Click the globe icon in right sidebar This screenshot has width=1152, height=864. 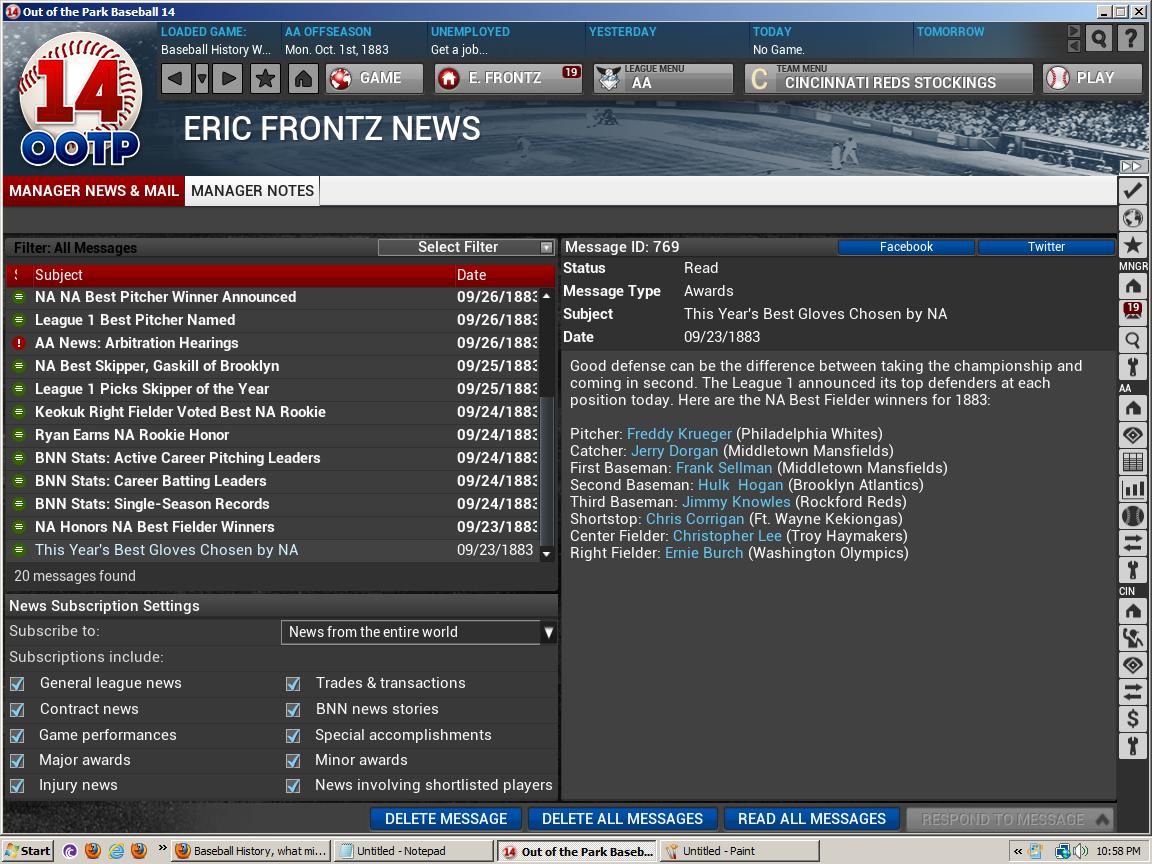click(1132, 218)
